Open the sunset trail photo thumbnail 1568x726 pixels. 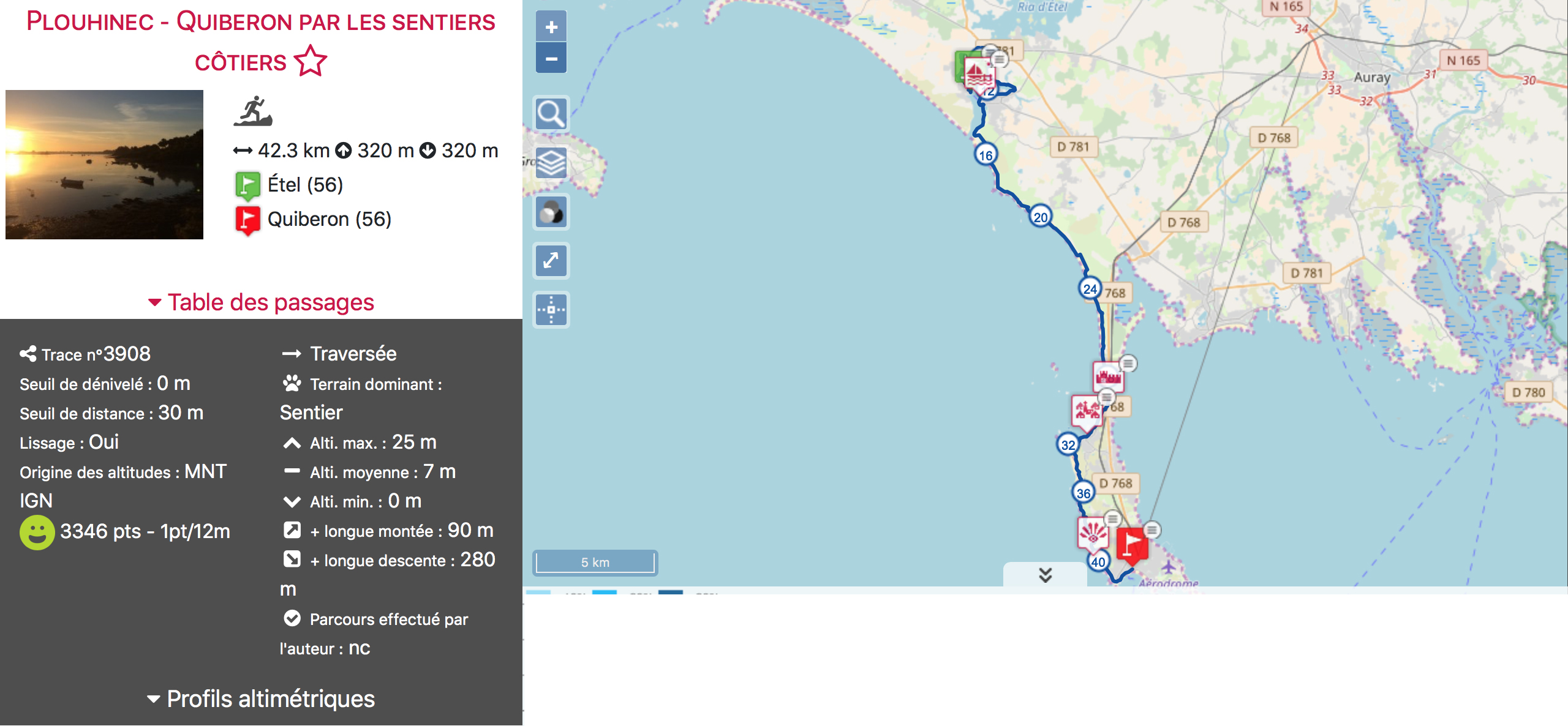104,164
